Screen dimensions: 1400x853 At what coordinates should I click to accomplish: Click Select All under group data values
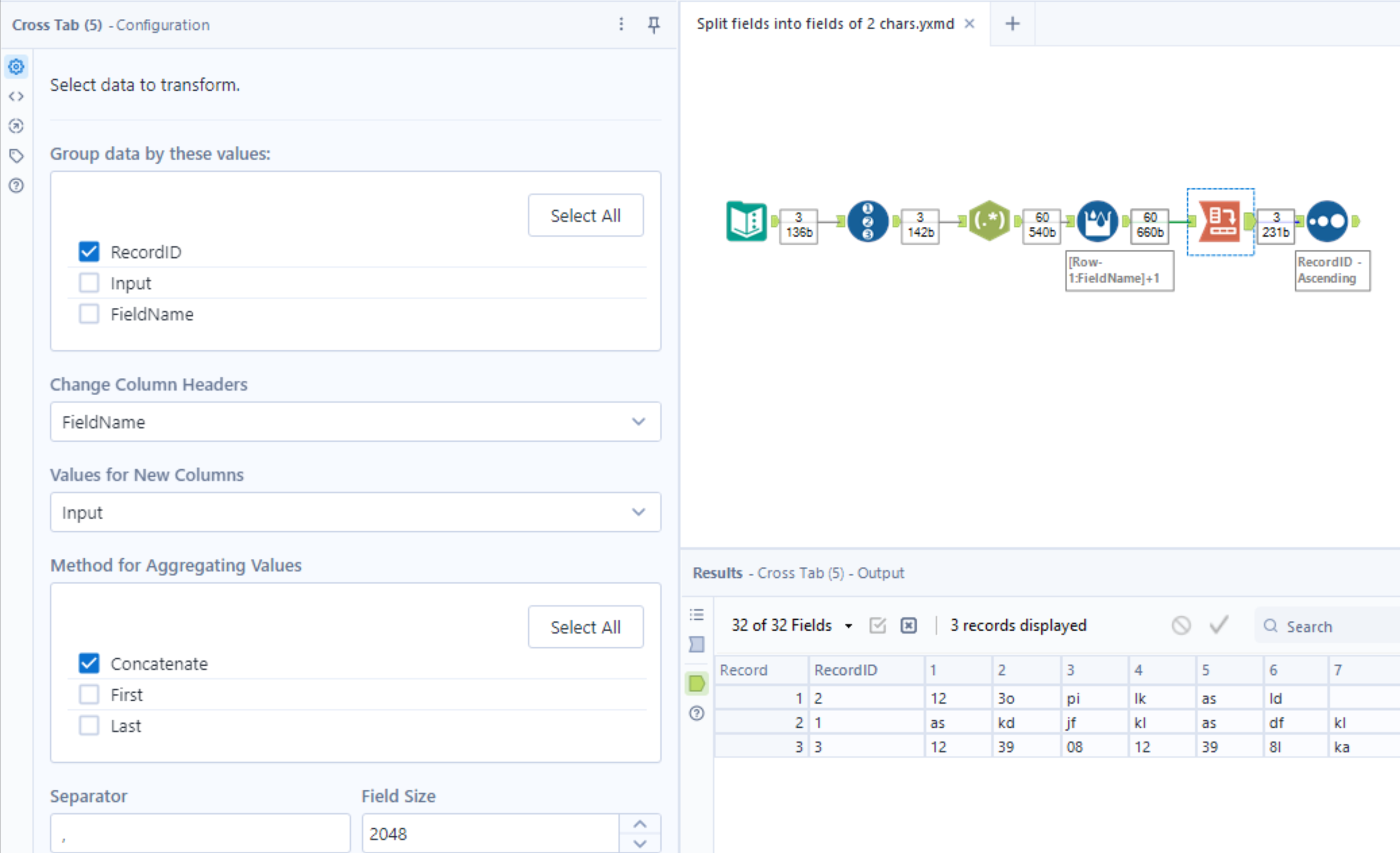pos(585,215)
